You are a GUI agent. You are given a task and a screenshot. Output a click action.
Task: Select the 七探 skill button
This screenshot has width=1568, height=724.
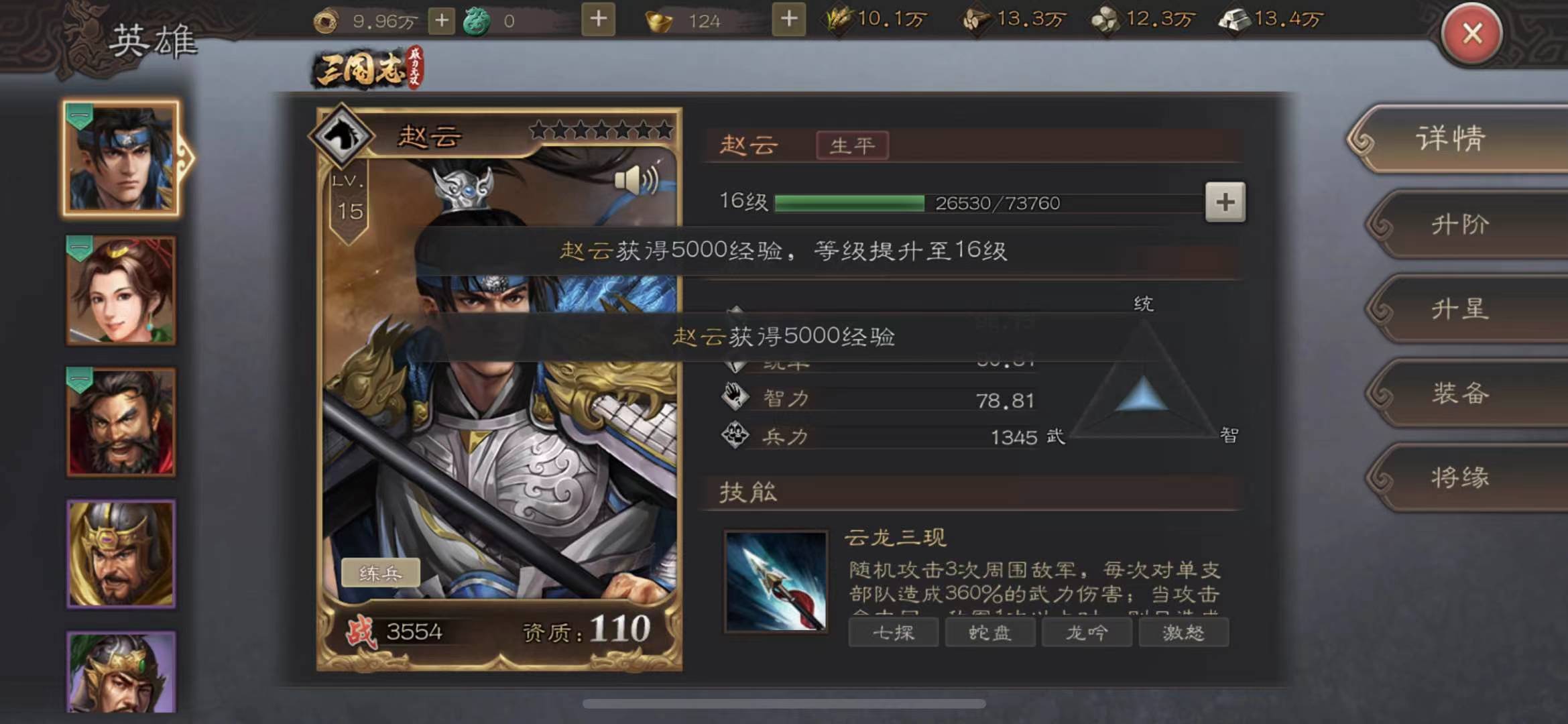point(894,633)
